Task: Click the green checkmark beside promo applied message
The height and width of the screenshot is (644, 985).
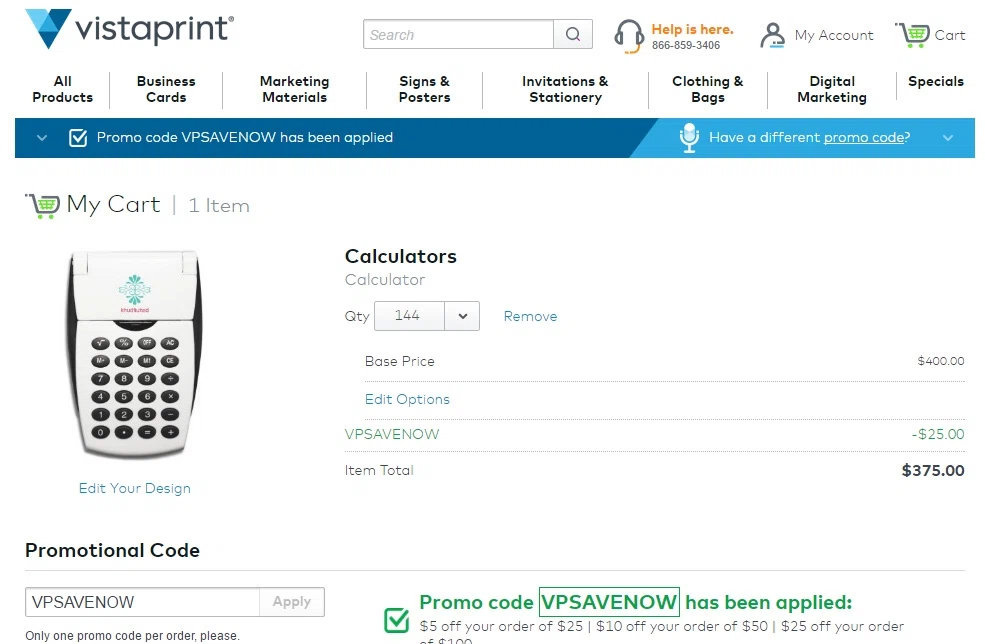Action: pyautogui.click(x=396, y=620)
